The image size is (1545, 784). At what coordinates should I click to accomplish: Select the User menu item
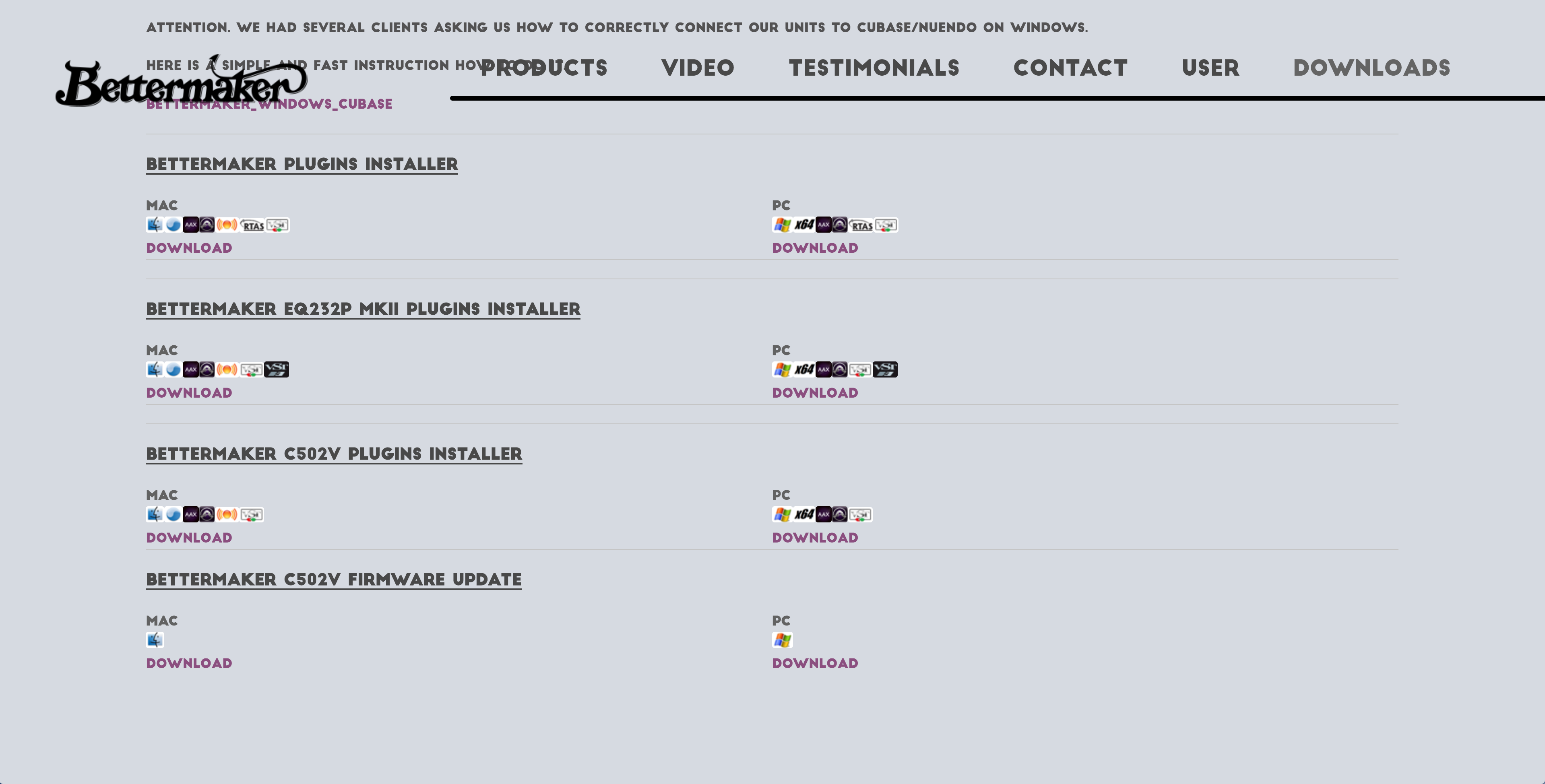click(1210, 68)
